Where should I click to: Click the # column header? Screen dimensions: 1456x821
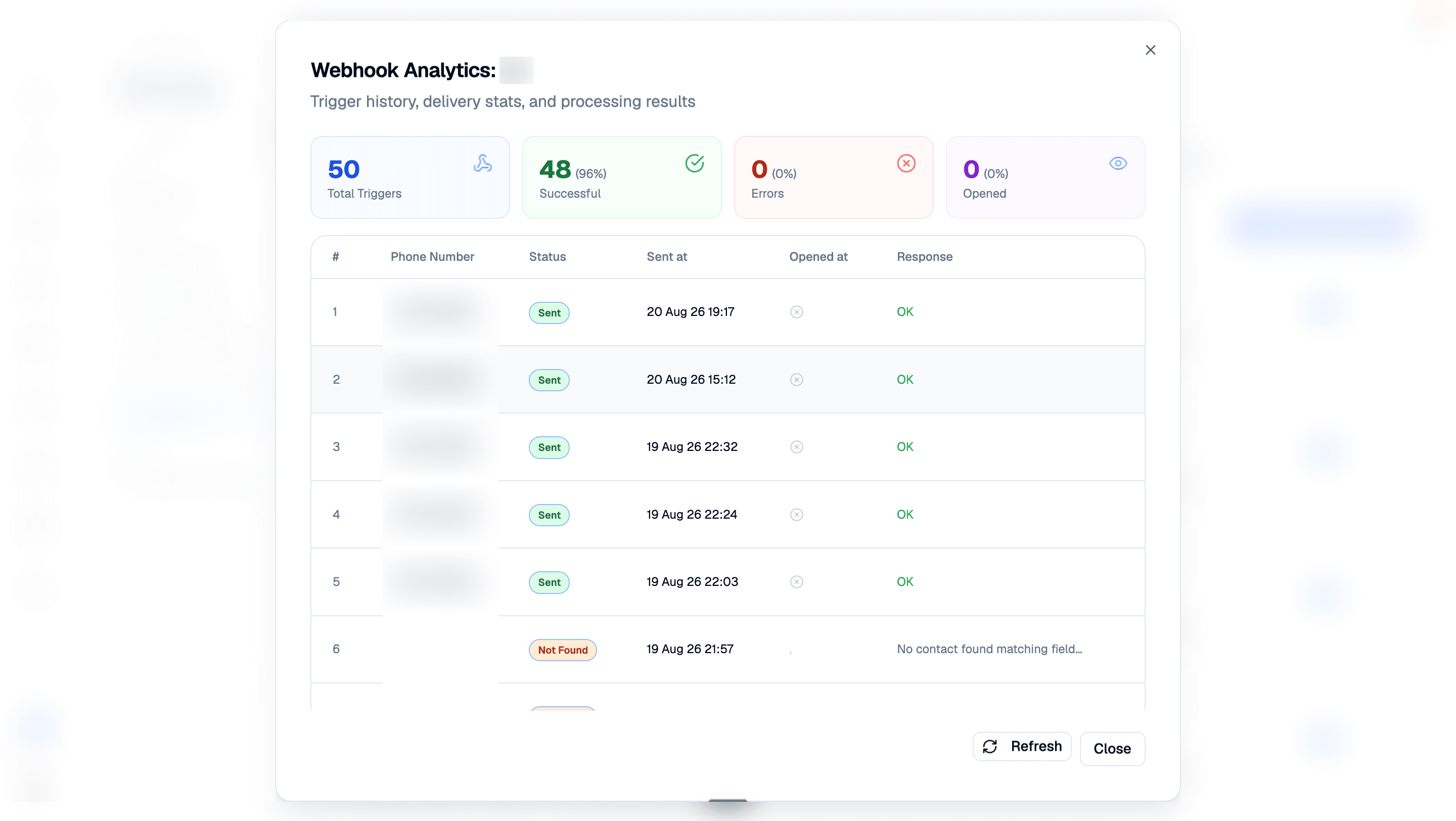coord(336,256)
